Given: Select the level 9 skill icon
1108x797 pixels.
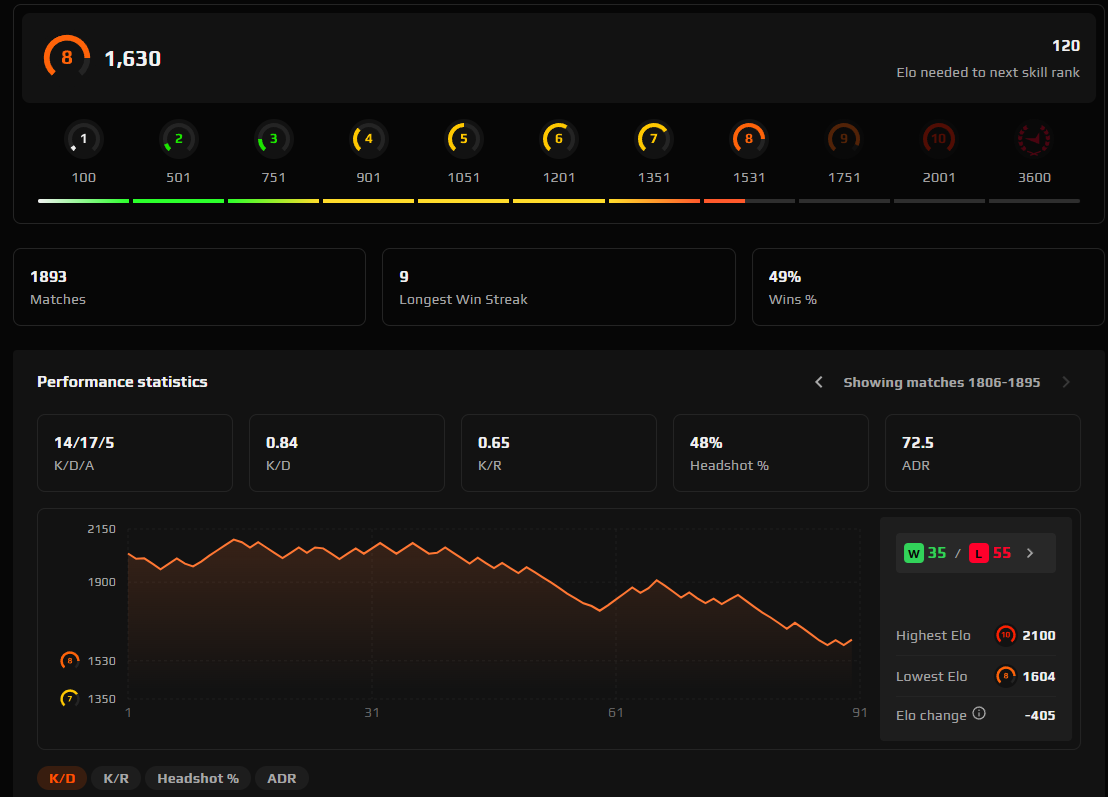Looking at the screenshot, I should point(844,138).
